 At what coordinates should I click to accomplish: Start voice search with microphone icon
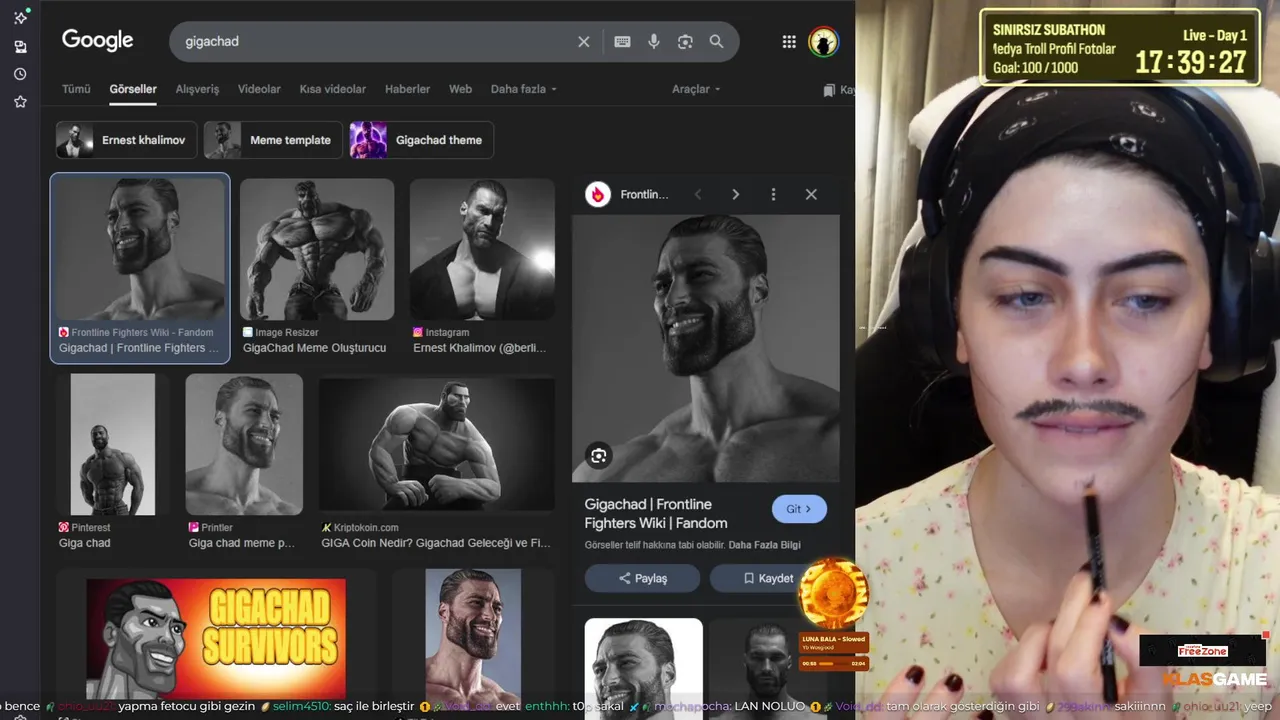[654, 42]
